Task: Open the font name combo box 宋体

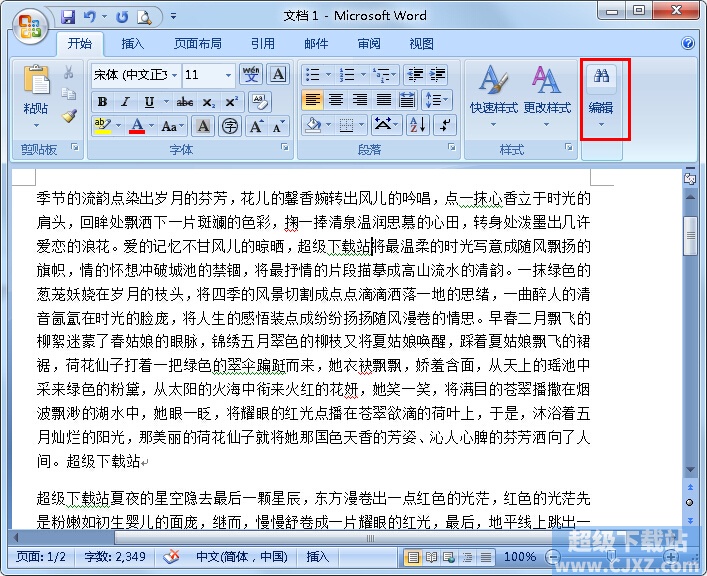Action: 135,74
